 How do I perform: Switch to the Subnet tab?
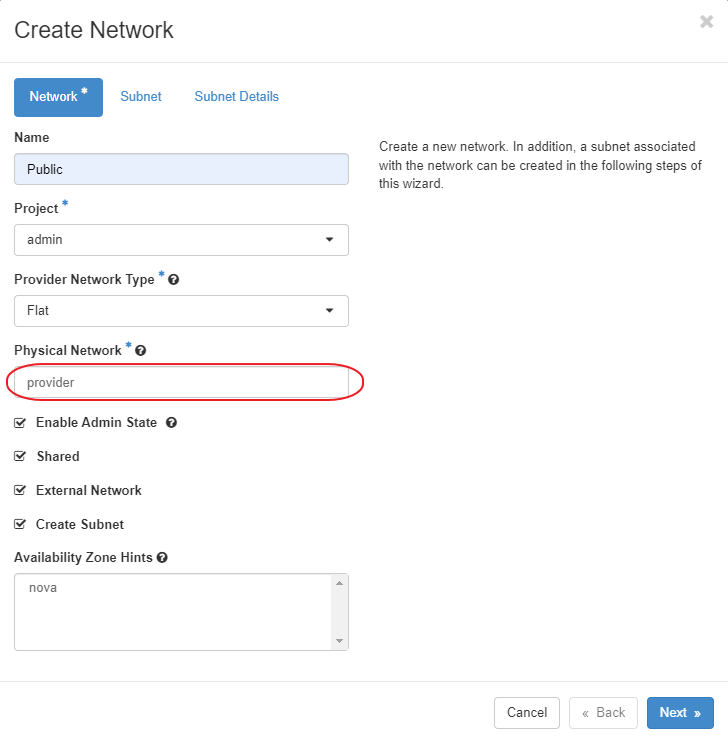(x=141, y=97)
